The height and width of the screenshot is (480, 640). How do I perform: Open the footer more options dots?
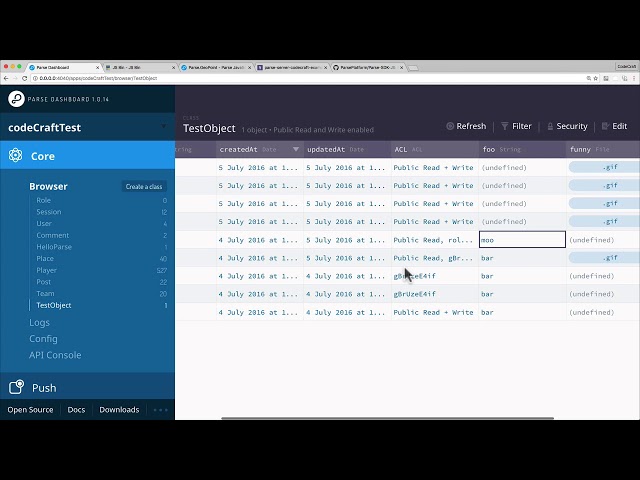[x=160, y=410]
